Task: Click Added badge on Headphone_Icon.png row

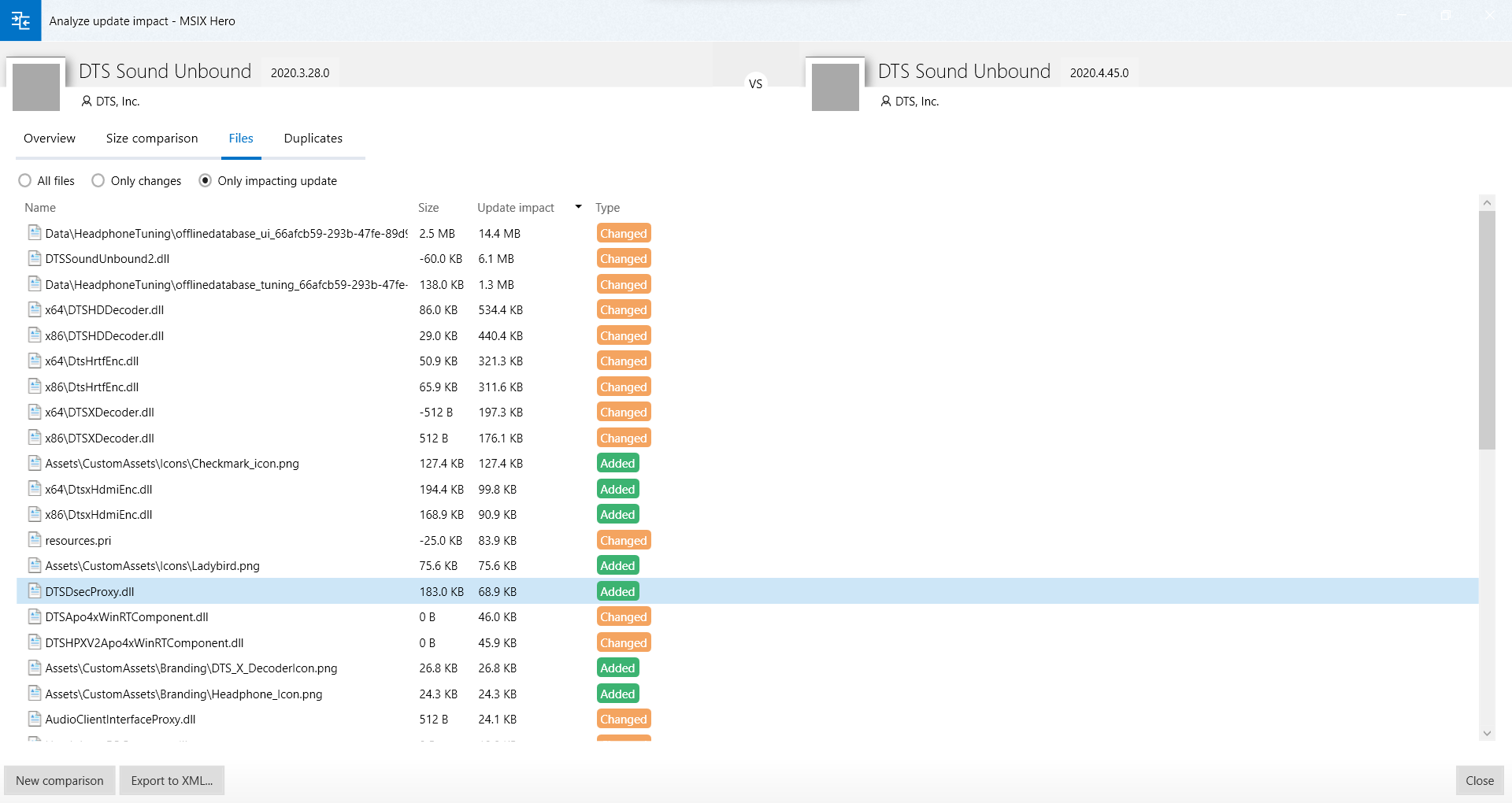Action: pos(617,694)
